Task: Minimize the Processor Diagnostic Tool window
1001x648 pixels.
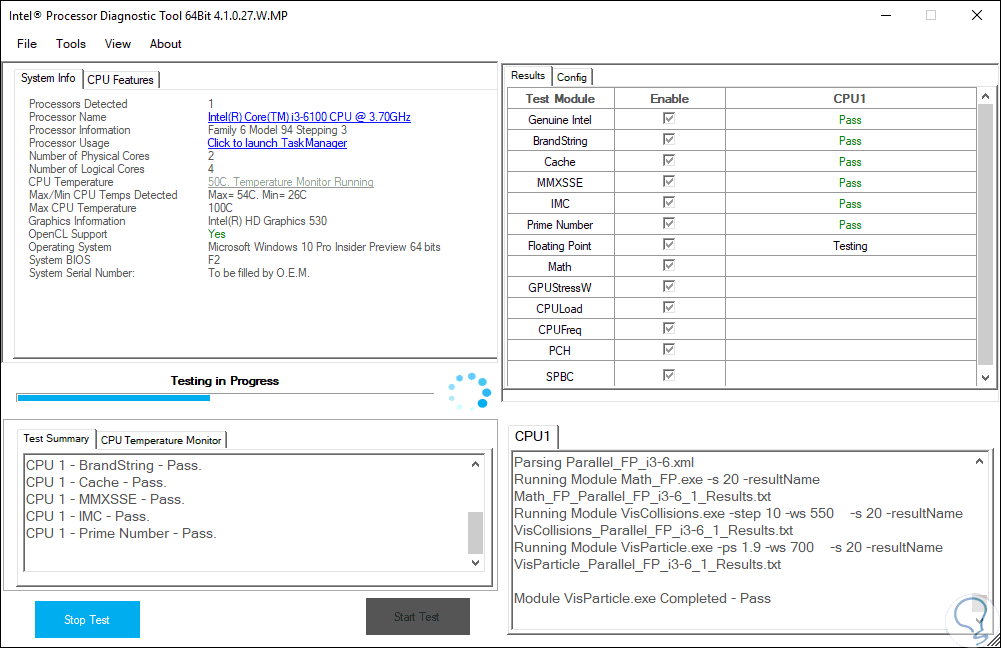Action: (x=885, y=15)
